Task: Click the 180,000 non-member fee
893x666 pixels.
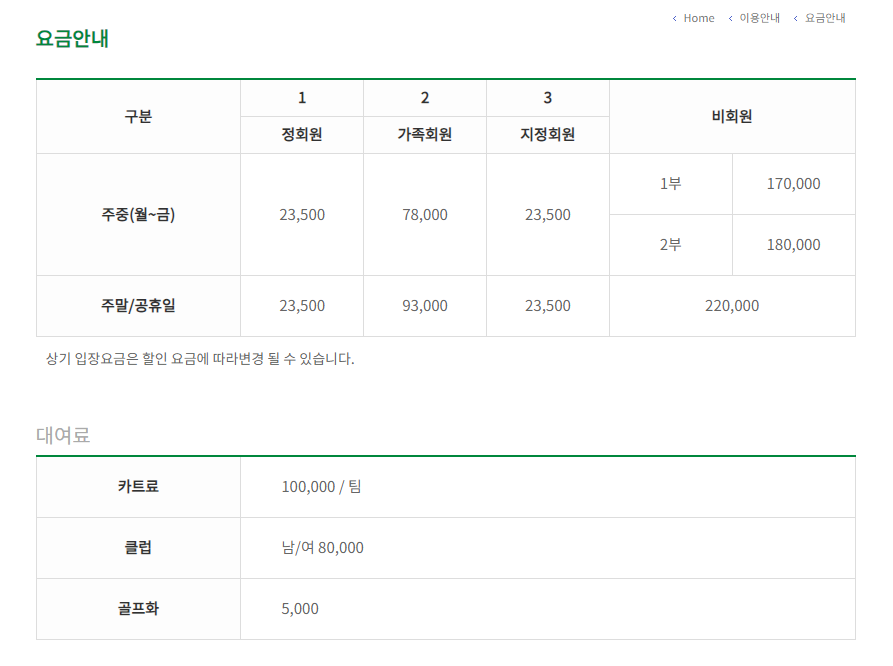Action: coord(794,245)
